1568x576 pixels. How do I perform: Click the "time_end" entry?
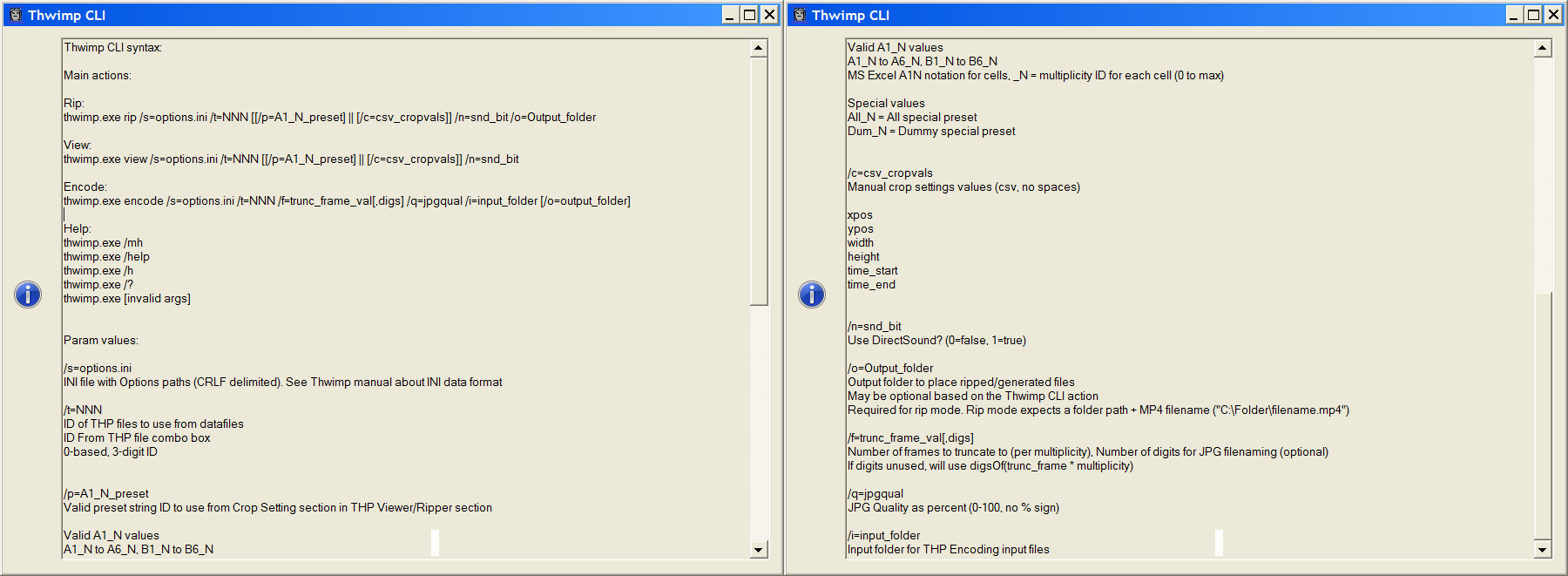point(871,285)
